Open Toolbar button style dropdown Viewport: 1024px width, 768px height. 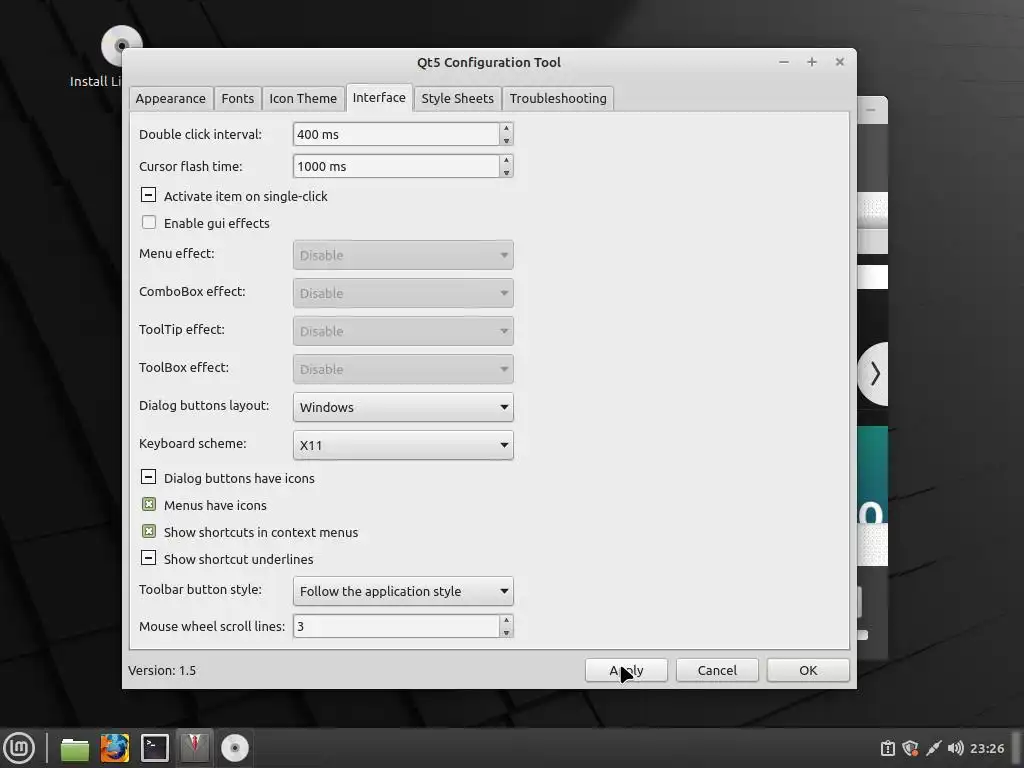(x=403, y=591)
